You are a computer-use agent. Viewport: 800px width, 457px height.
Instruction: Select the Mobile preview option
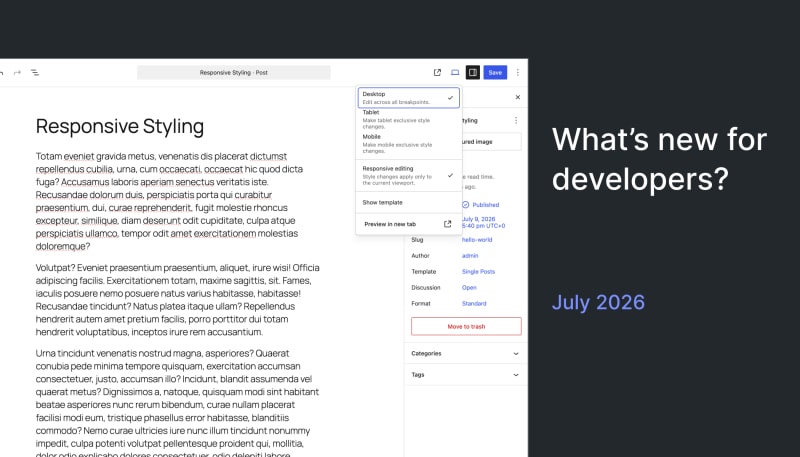(409, 144)
